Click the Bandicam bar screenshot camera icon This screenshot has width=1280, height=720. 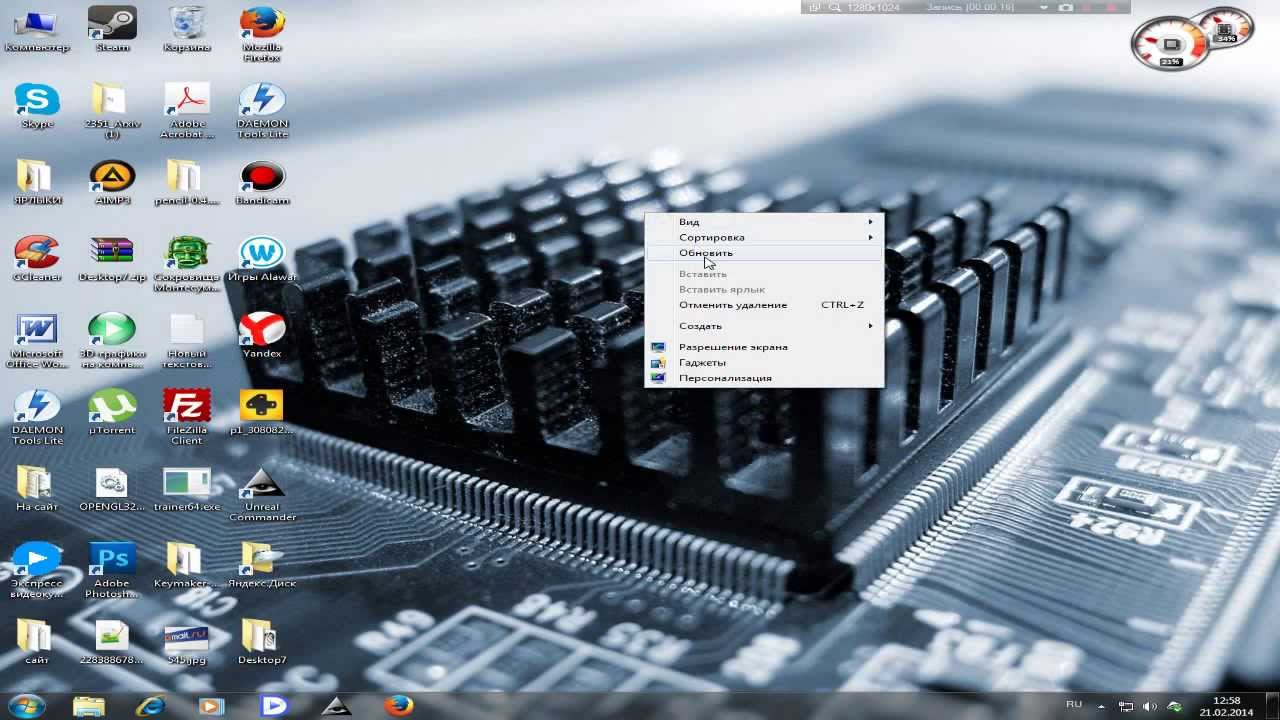pos(1066,7)
